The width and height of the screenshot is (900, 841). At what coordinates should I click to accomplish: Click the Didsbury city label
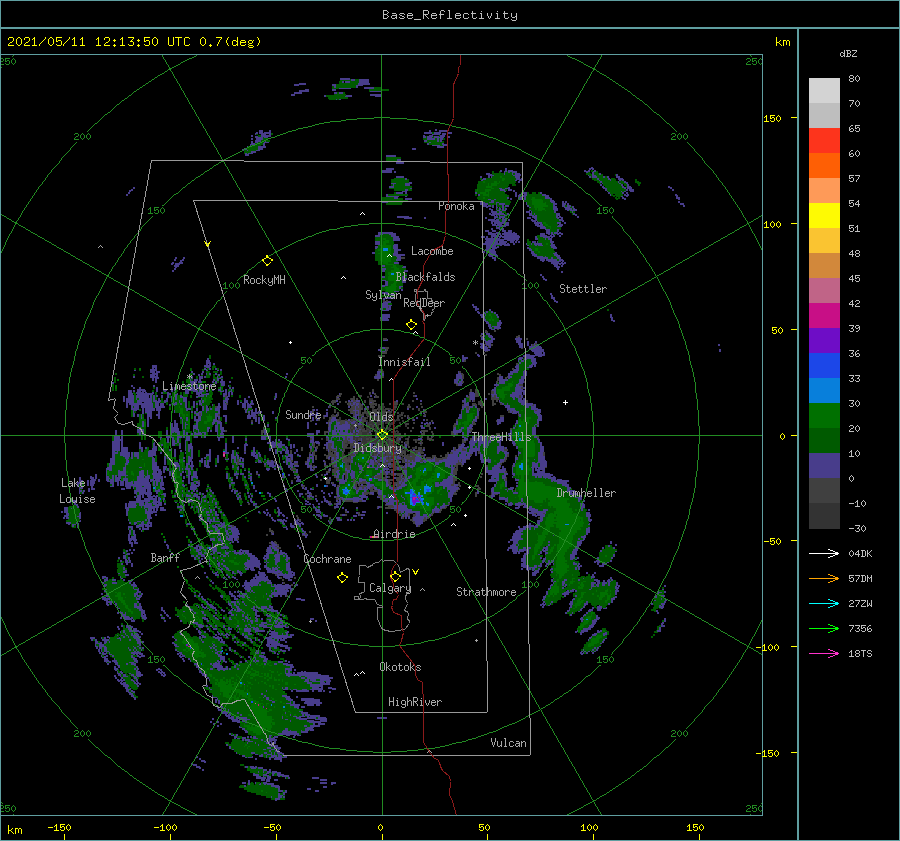(377, 448)
